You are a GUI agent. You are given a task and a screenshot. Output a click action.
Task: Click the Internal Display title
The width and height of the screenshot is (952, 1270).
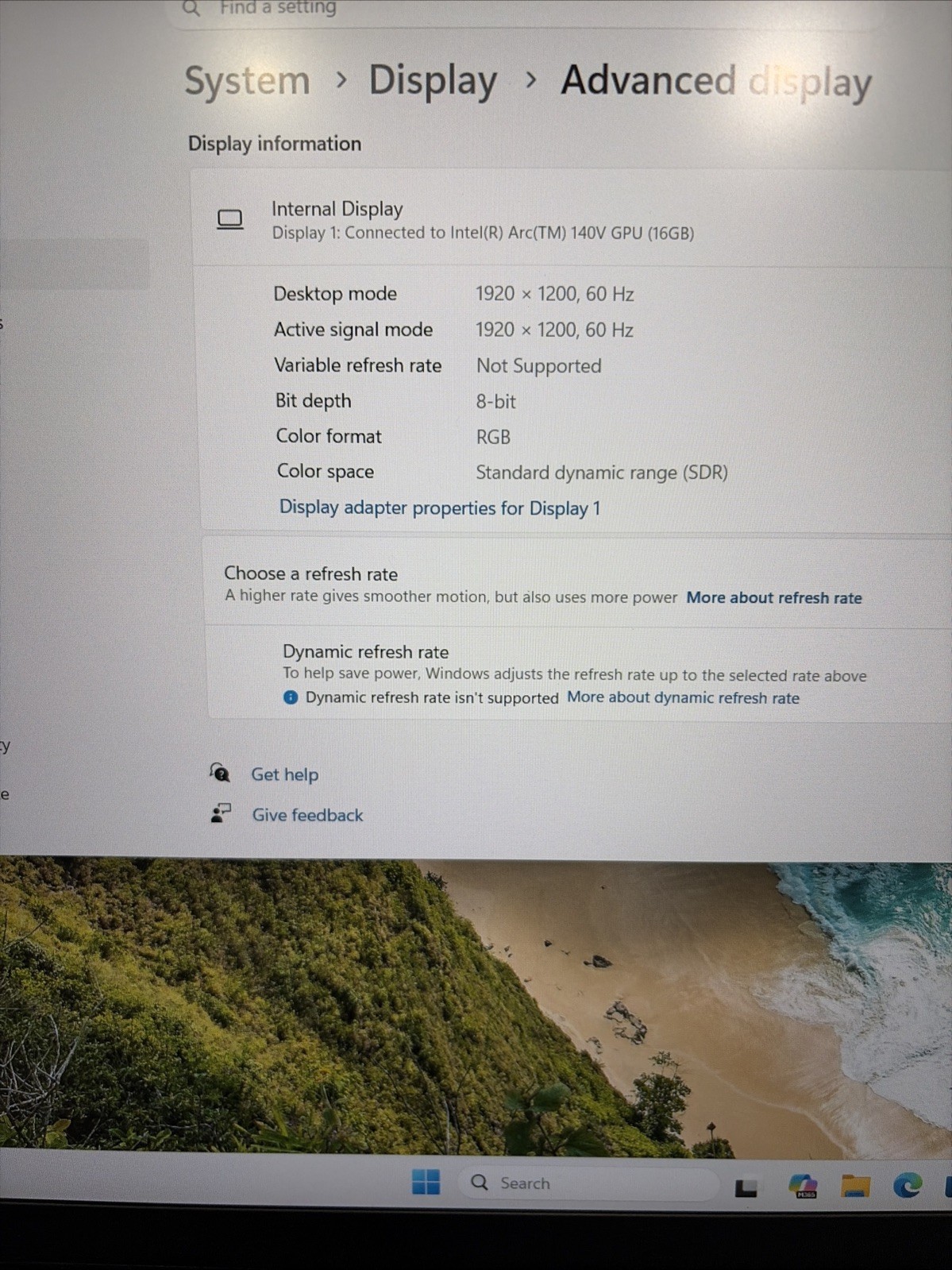(337, 209)
